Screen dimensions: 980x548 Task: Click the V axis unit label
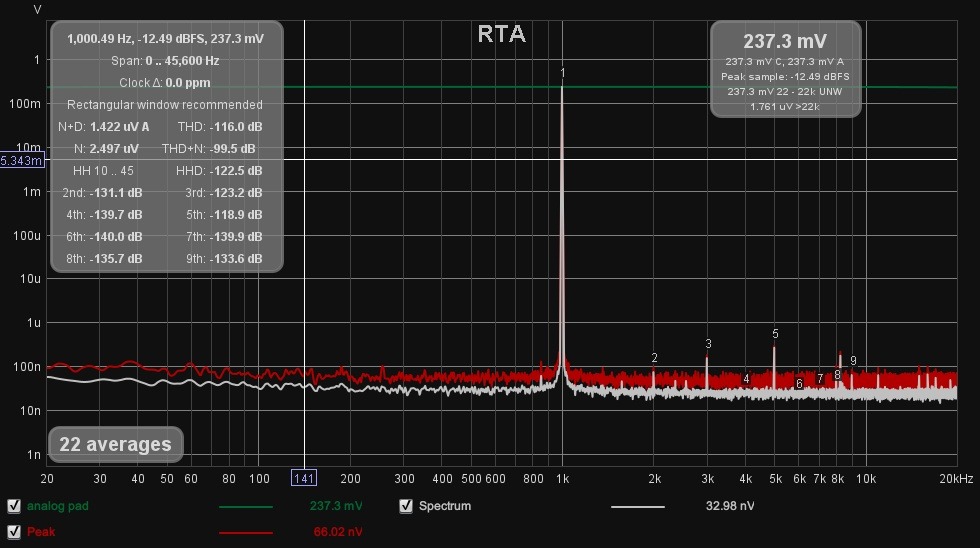(x=38, y=9)
